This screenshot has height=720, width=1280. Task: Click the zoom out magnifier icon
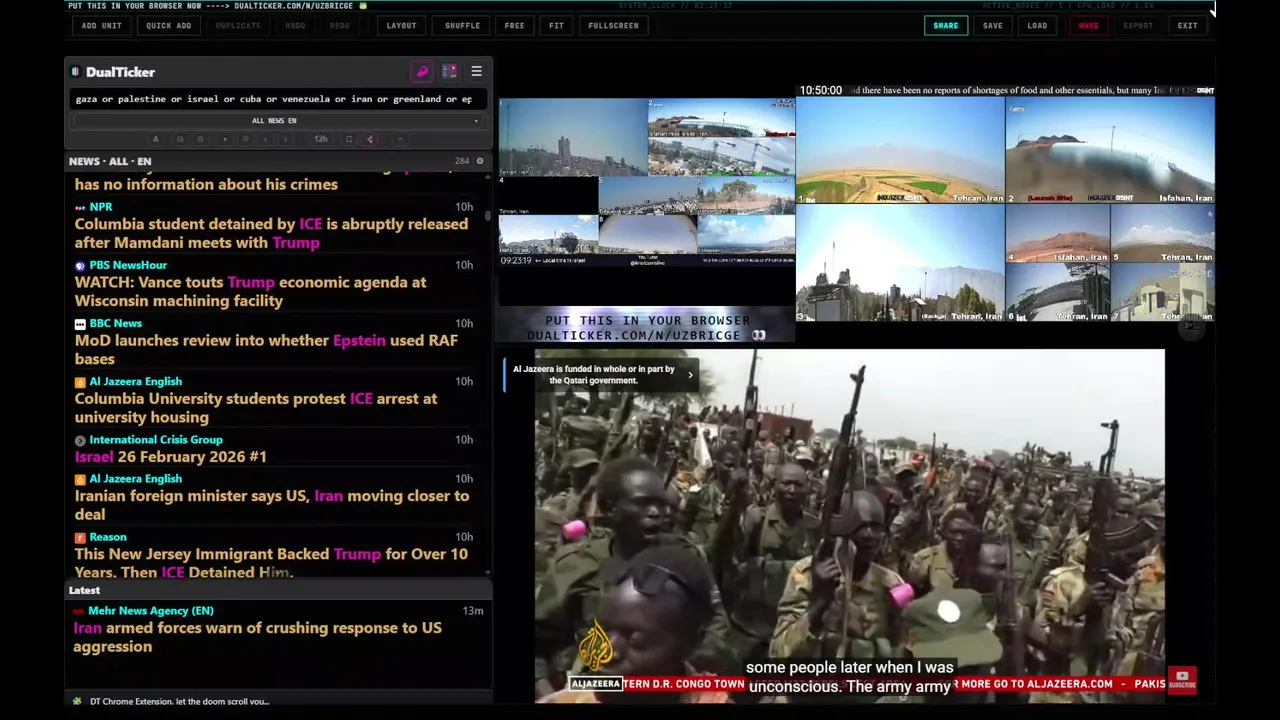(x=180, y=139)
